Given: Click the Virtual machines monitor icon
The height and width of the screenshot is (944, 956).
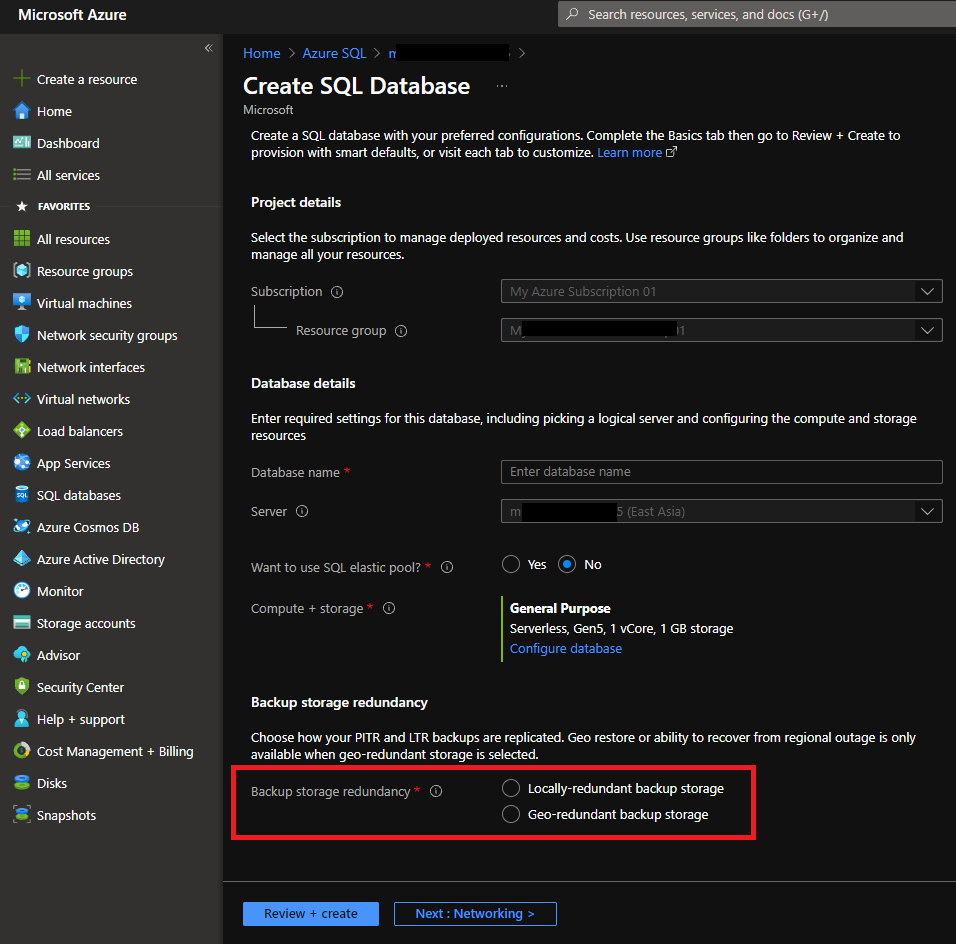Looking at the screenshot, I should click(x=22, y=302).
